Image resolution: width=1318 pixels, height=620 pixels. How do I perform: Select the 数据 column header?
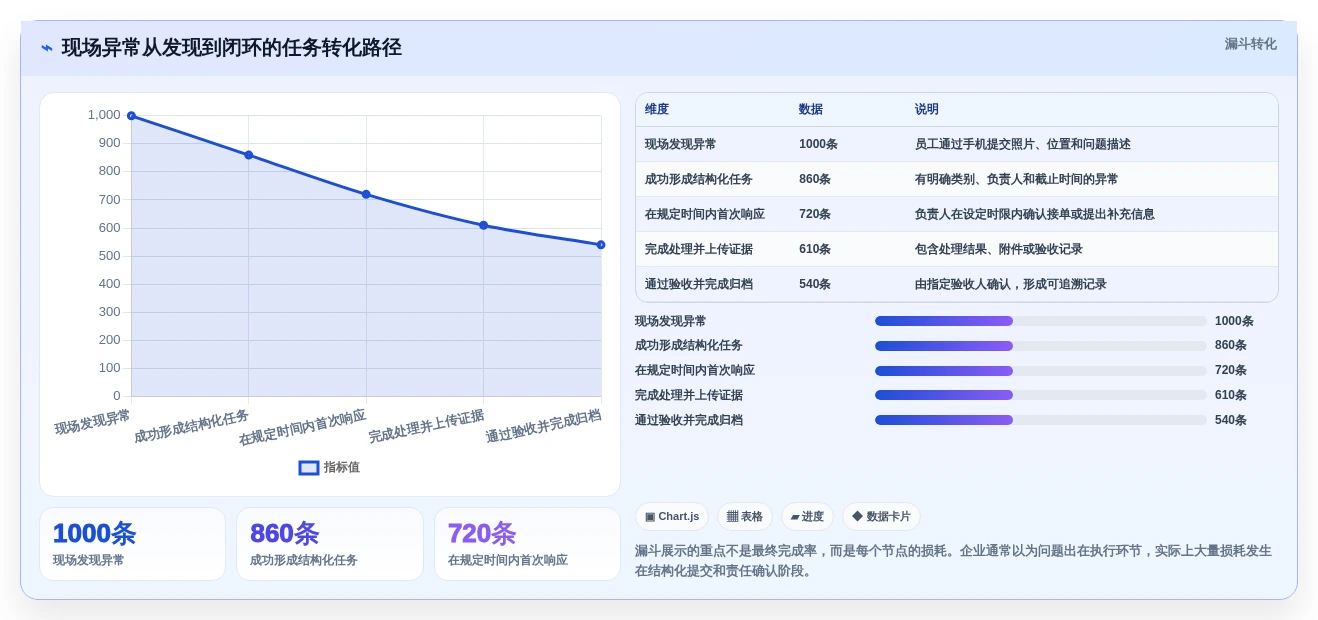(x=811, y=109)
